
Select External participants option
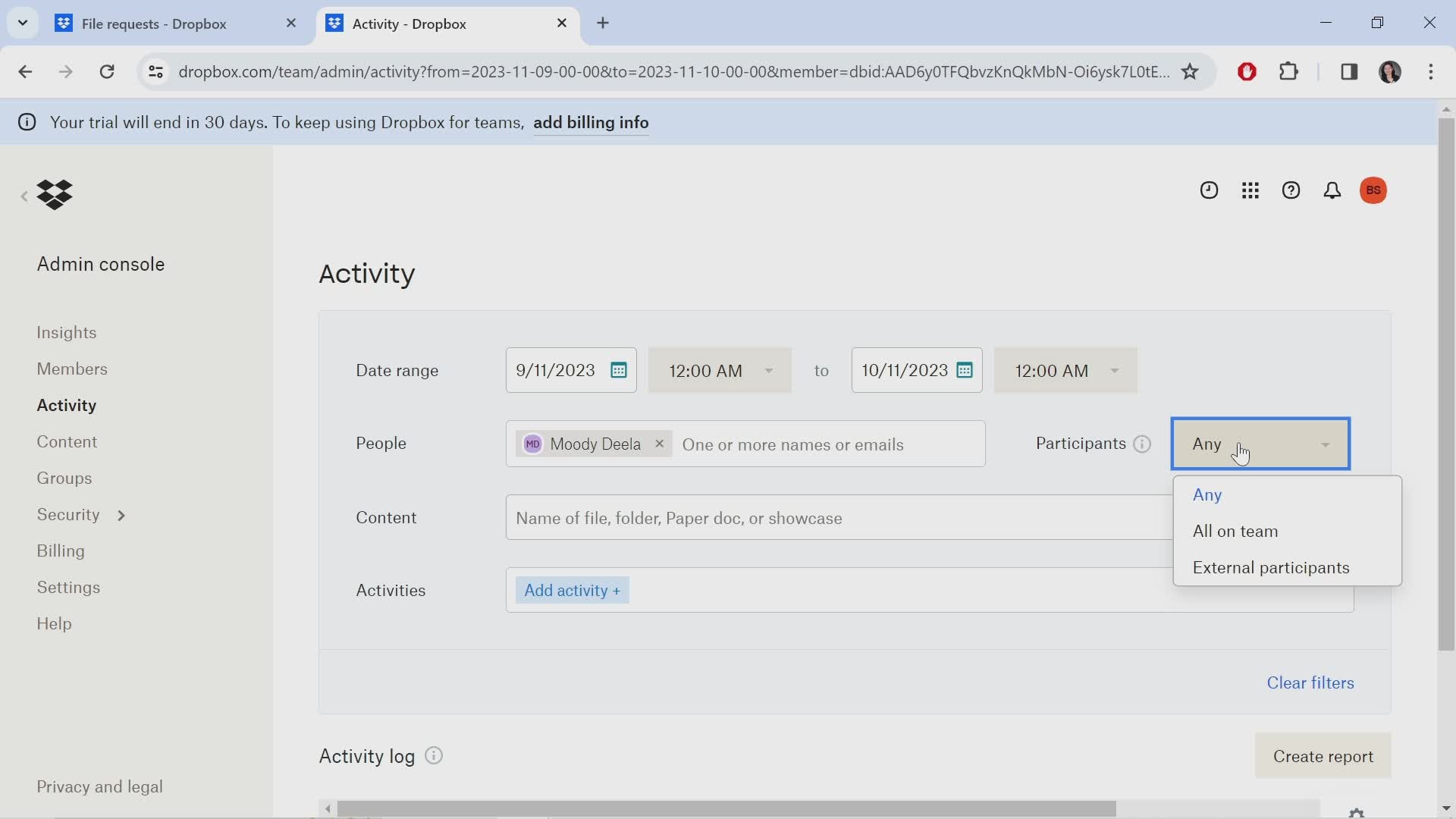1287,567
